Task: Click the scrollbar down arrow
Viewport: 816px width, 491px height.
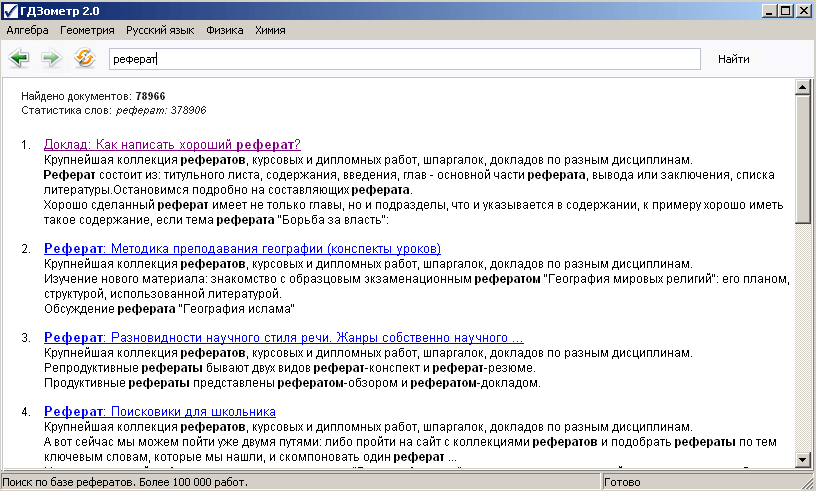Action: pos(802,460)
